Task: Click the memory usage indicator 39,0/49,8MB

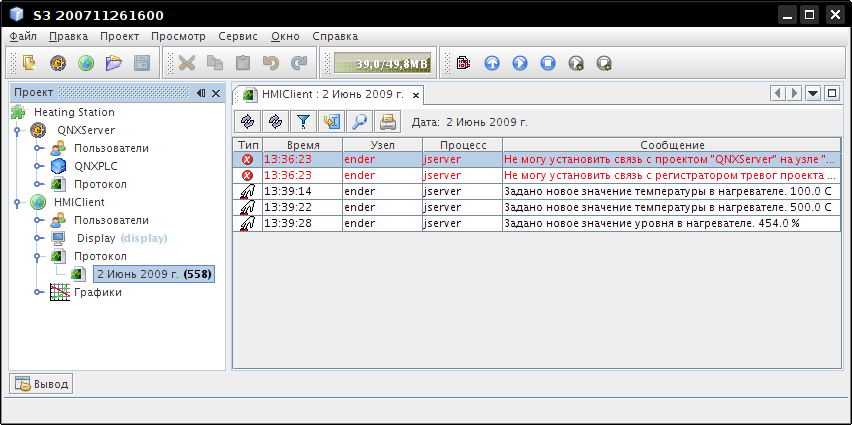Action: 383,63
